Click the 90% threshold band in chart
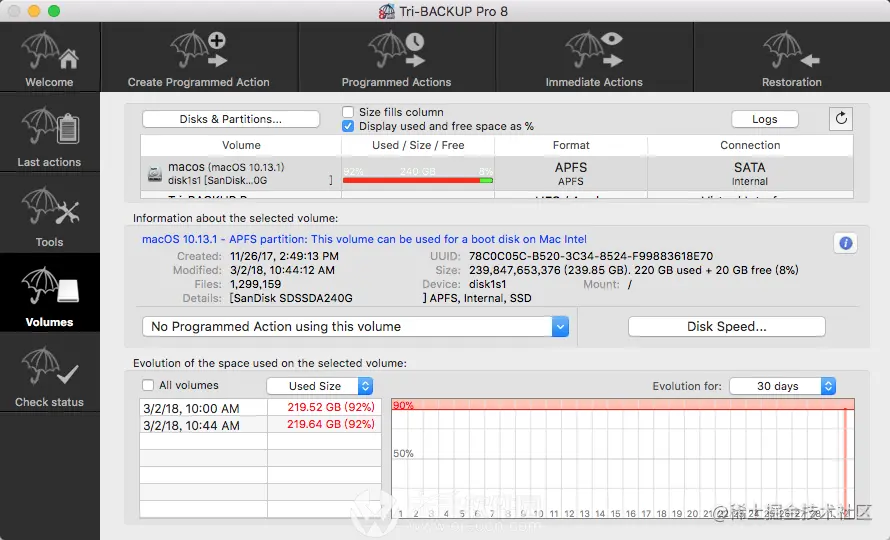 pos(623,404)
